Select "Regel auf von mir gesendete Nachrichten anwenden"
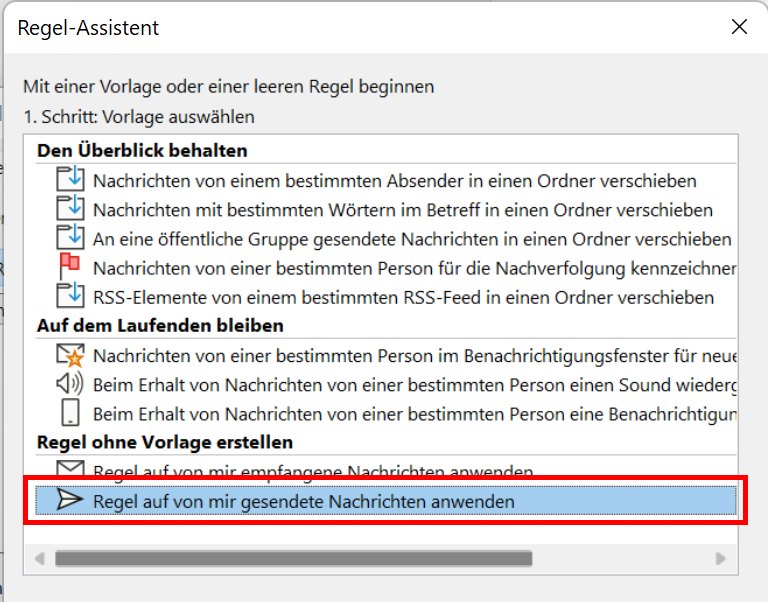 tap(304, 500)
